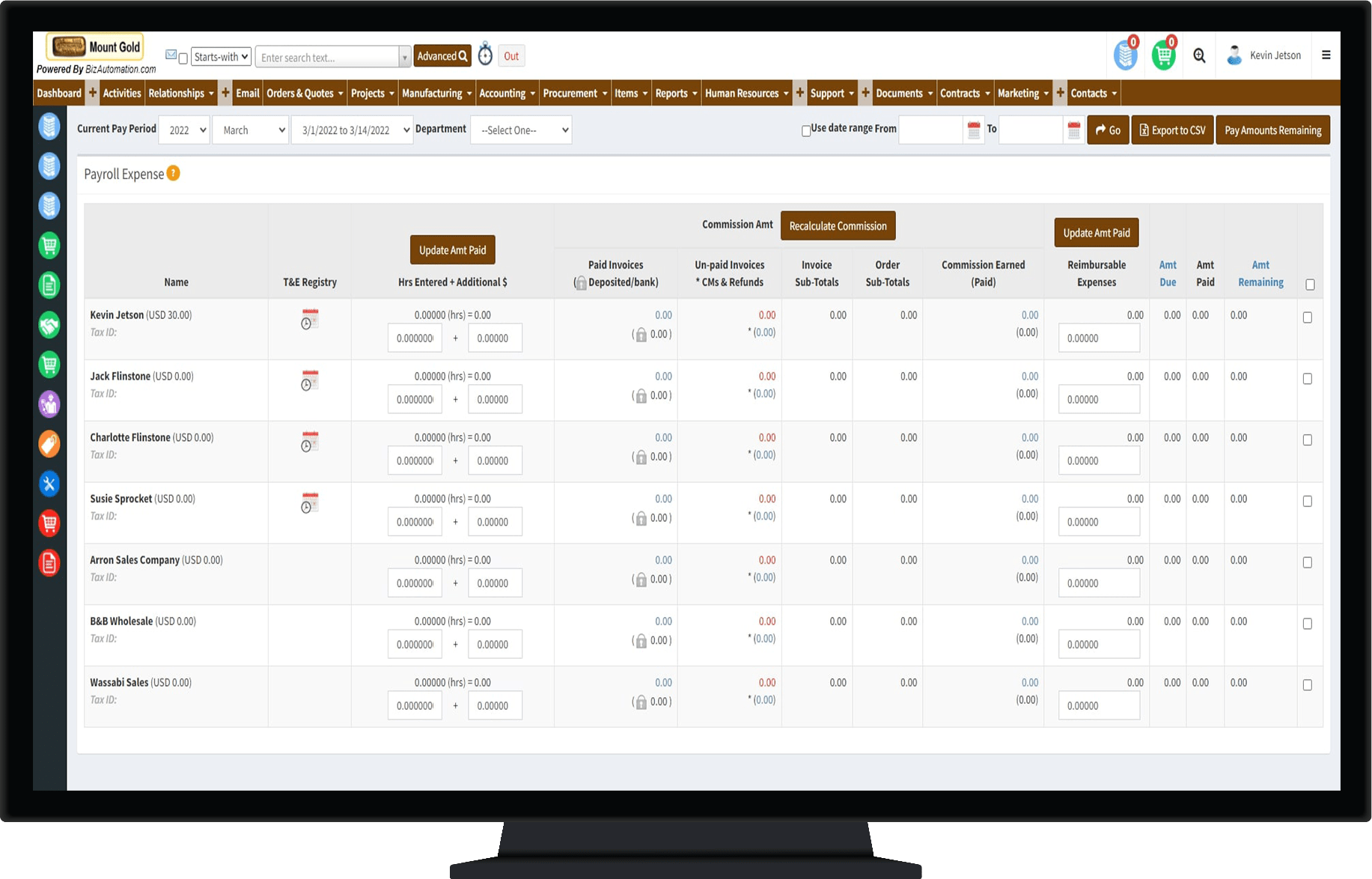This screenshot has width=1372, height=879.
Task: Open the Reports menu
Action: tap(677, 93)
